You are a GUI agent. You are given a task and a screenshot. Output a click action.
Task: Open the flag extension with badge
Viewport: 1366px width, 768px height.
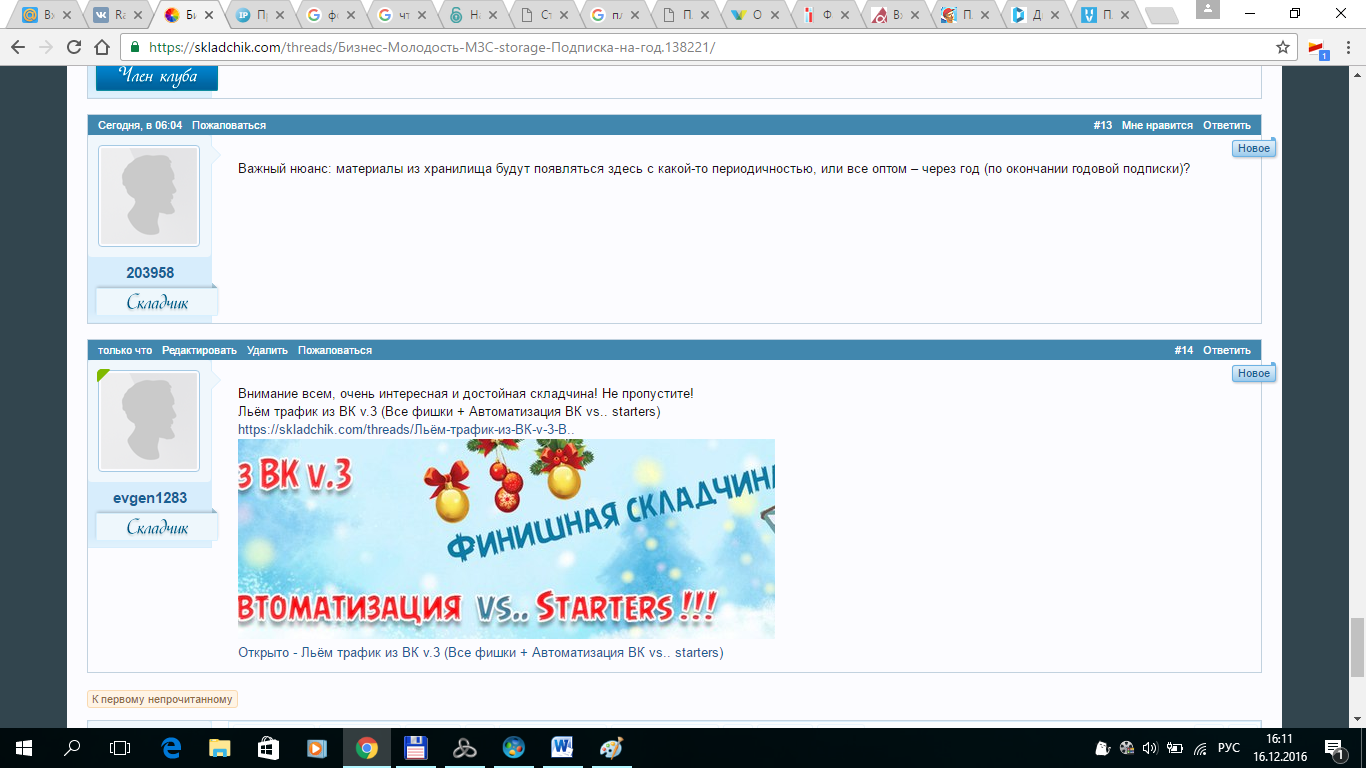click(x=1318, y=48)
